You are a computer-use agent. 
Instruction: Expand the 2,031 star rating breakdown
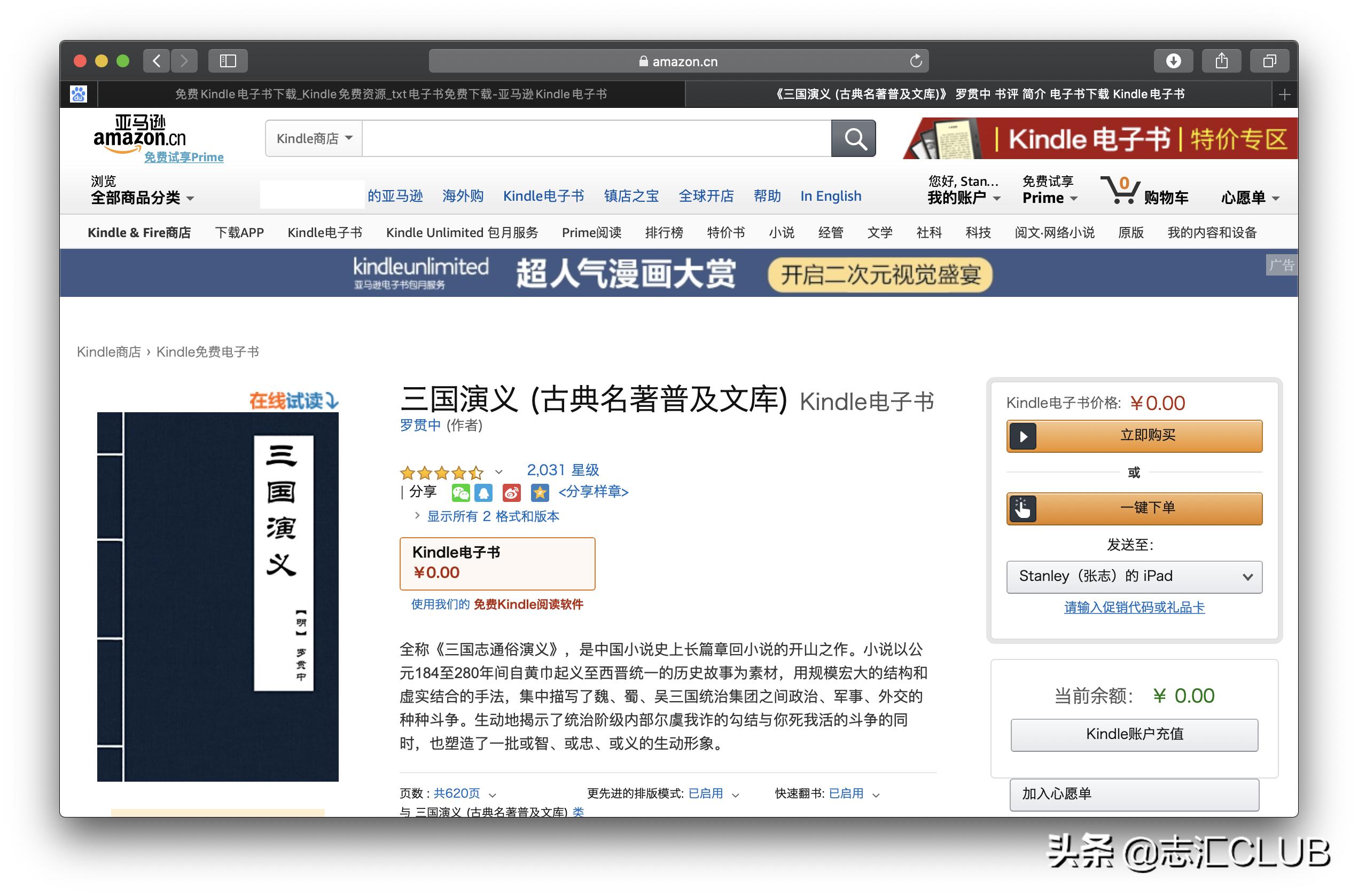tap(498, 473)
